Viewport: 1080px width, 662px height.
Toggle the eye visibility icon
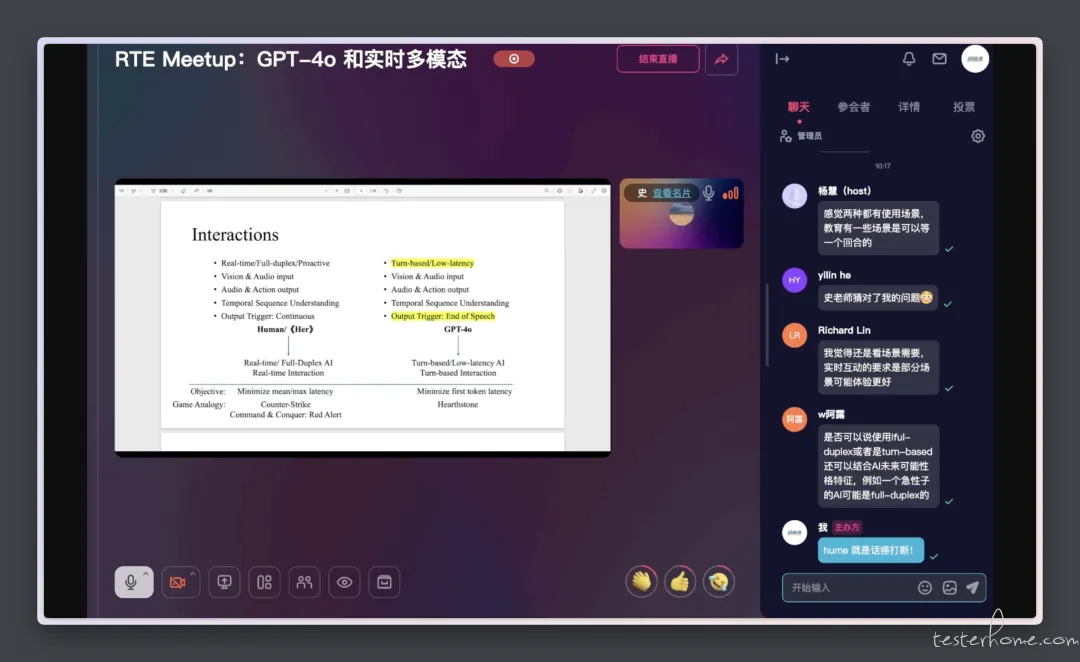point(344,582)
